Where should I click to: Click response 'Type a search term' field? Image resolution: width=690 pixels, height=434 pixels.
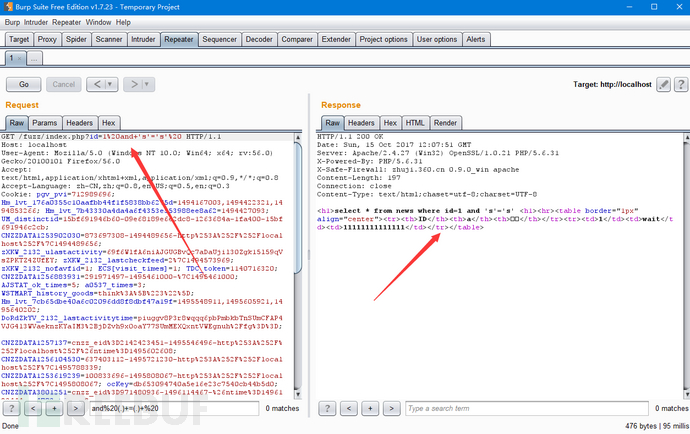(x=527, y=408)
